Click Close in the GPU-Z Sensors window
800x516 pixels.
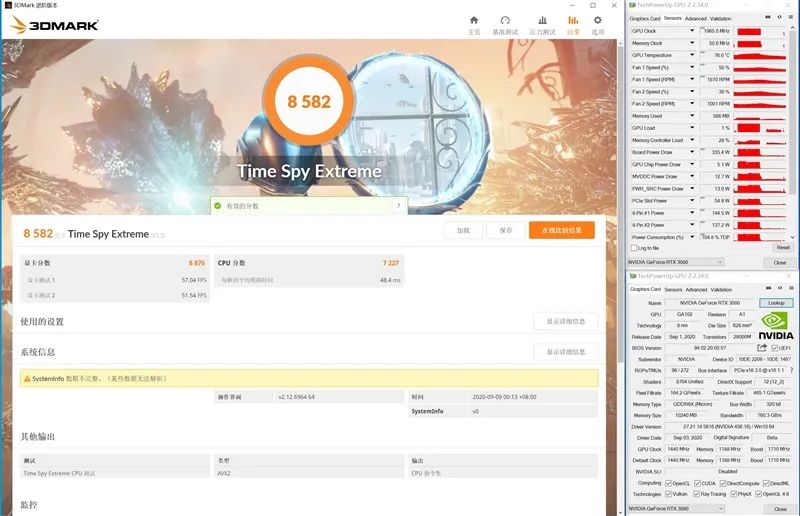point(779,262)
